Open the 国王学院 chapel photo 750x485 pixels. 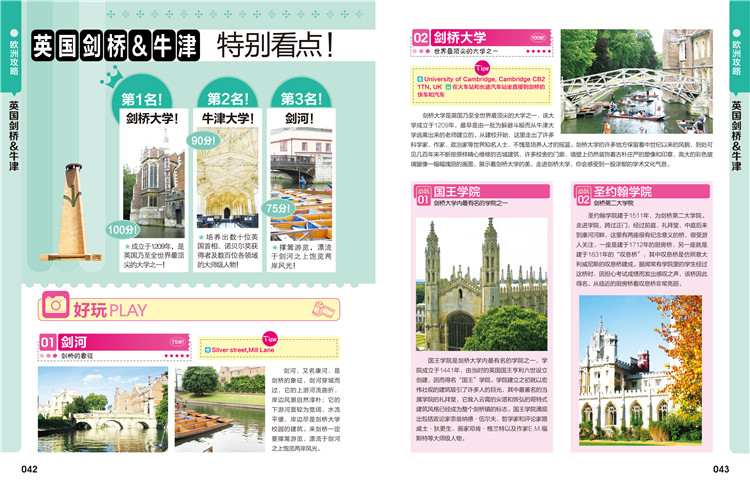click(482, 284)
